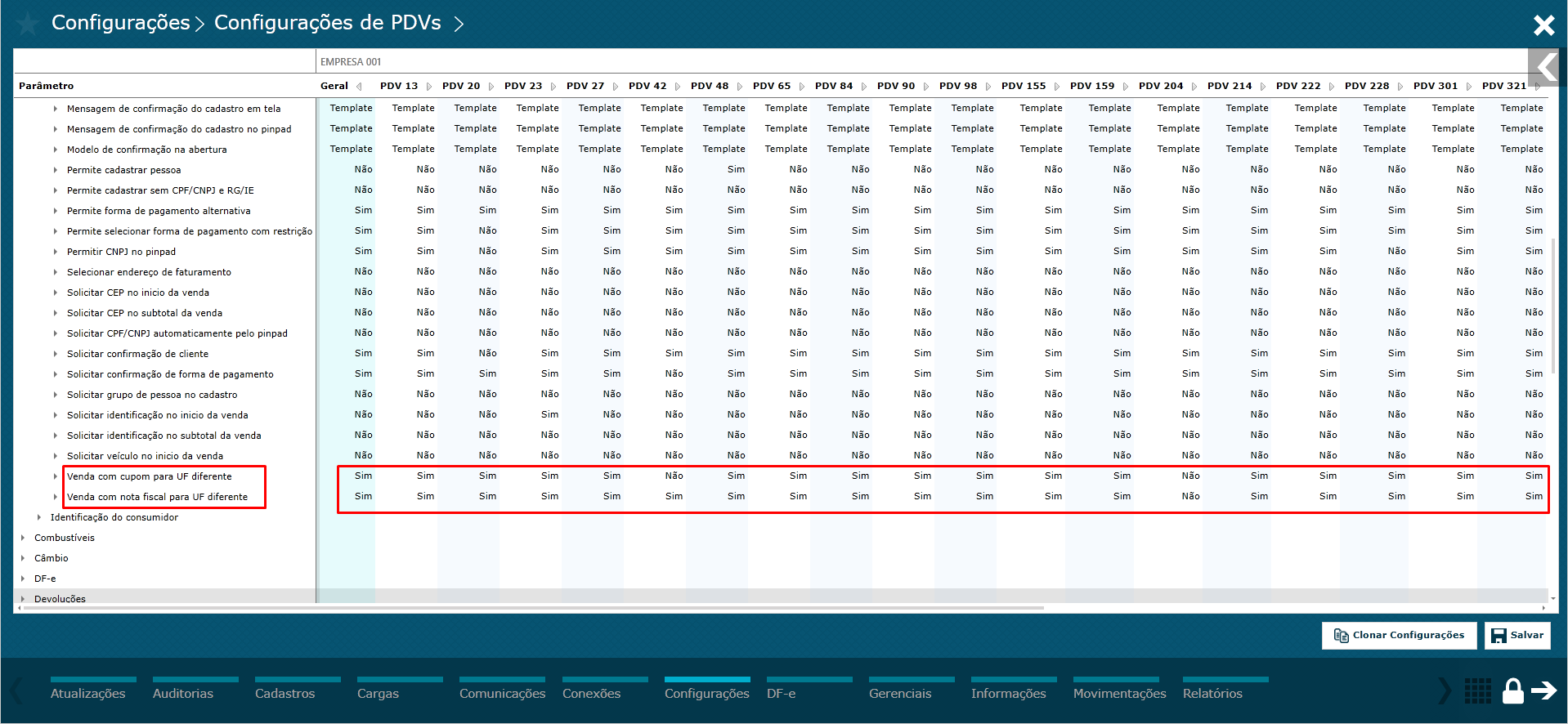Screen dimensions: 1568x724
Task: Select the Solicitar veículo no inicio da venda row
Action: click(x=145, y=456)
